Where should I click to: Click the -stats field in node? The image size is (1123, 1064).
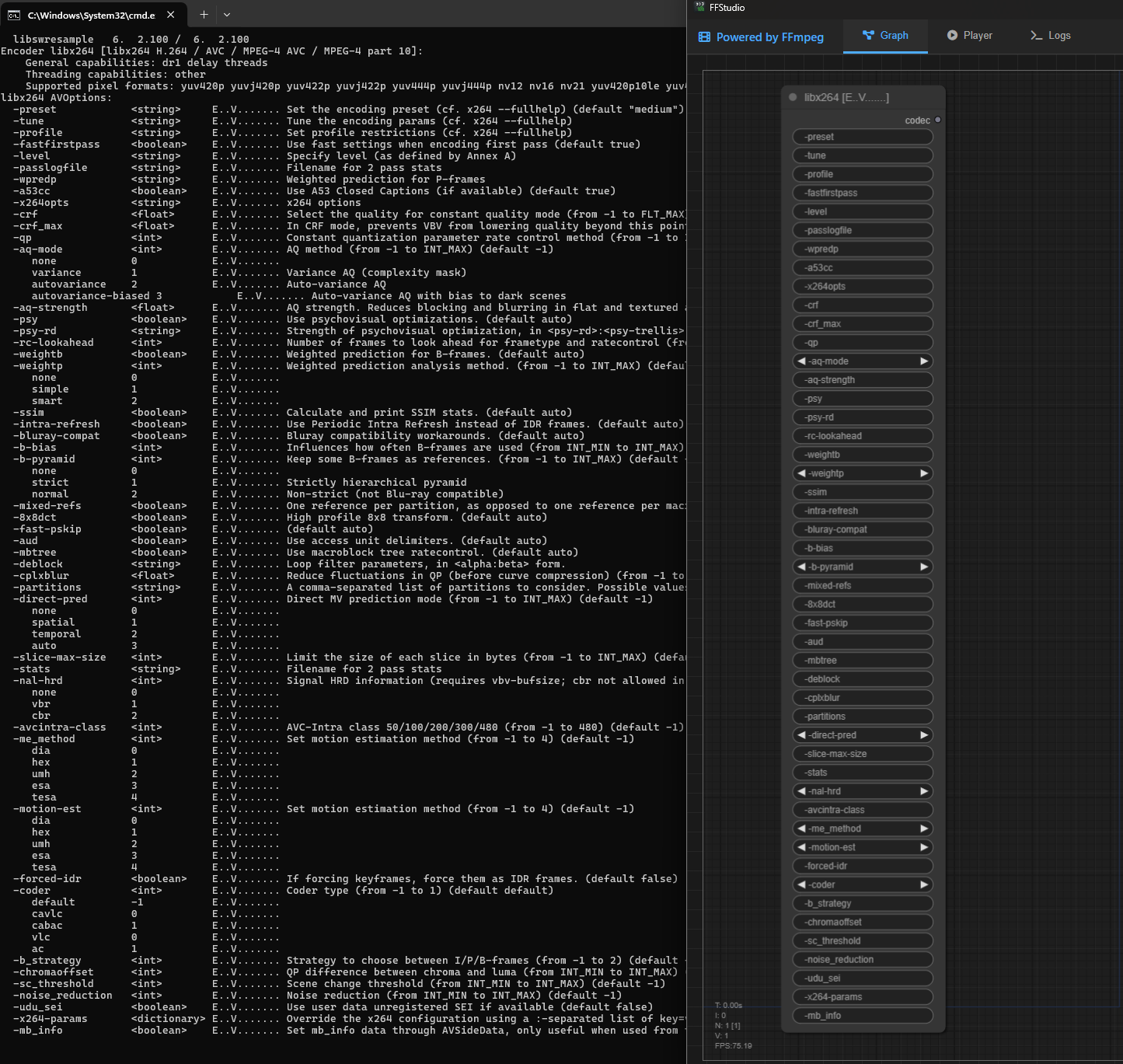click(863, 773)
